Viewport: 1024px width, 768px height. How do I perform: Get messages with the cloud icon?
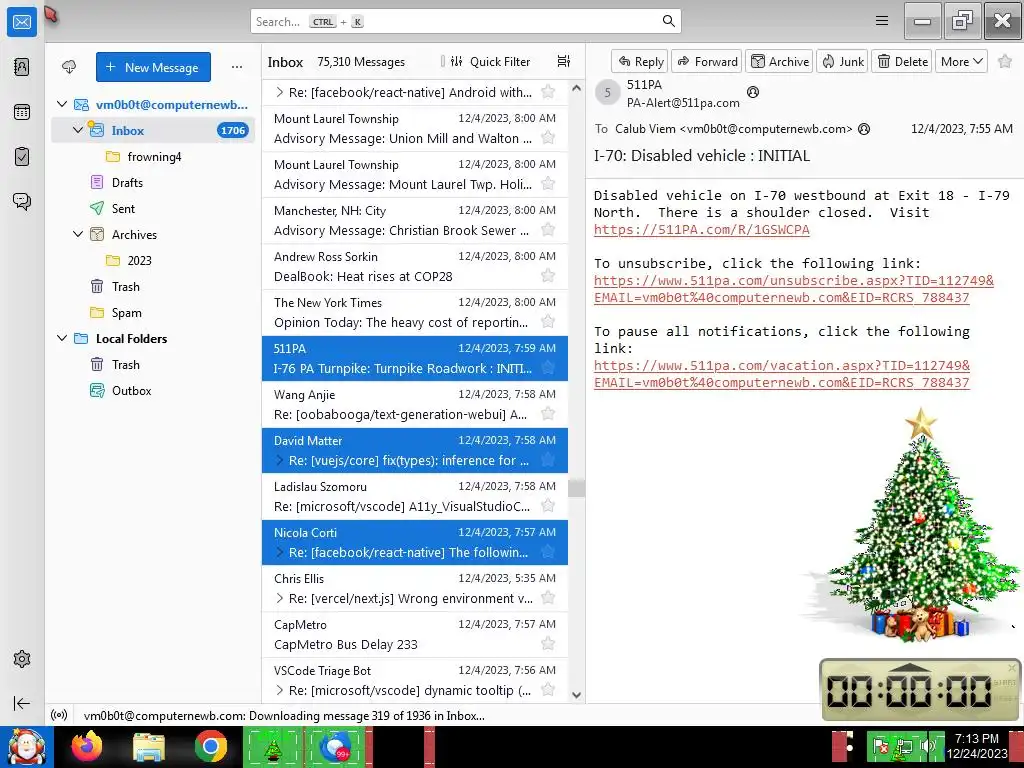point(69,67)
